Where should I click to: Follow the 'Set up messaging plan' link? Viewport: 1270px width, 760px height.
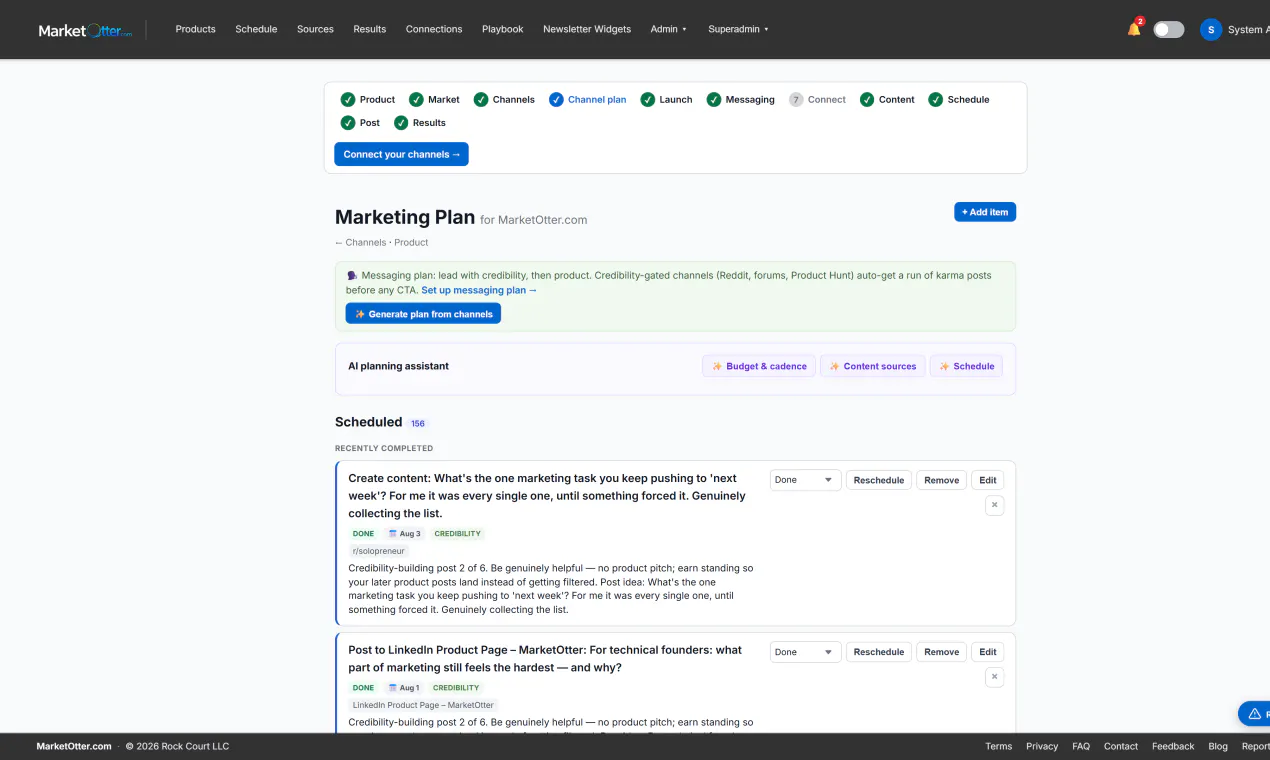click(479, 290)
